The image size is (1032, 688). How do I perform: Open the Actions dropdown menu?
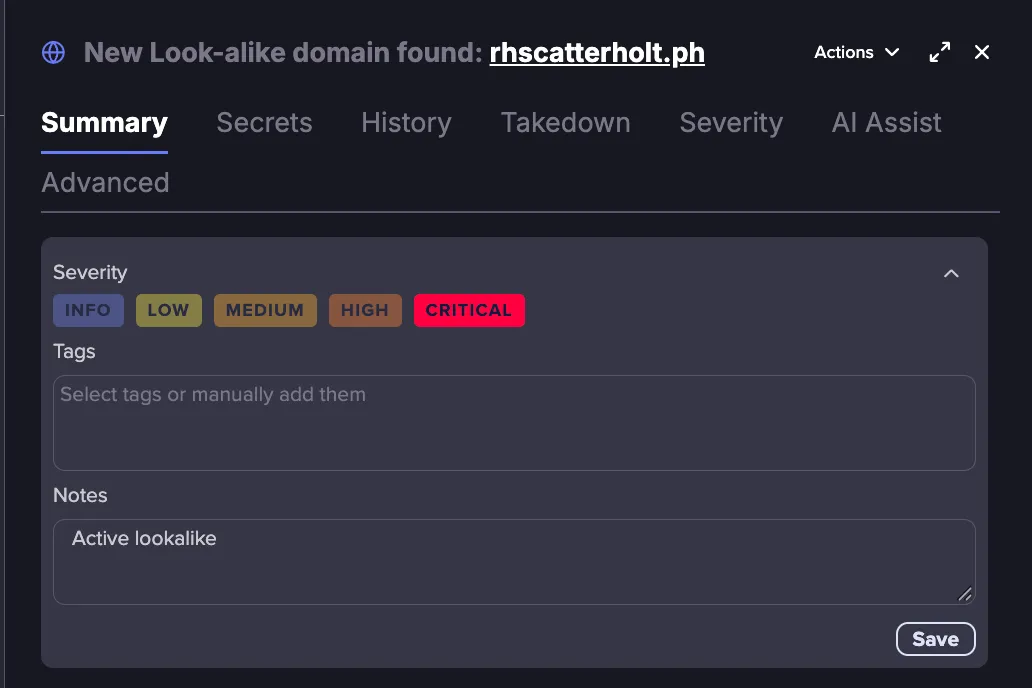pos(856,52)
